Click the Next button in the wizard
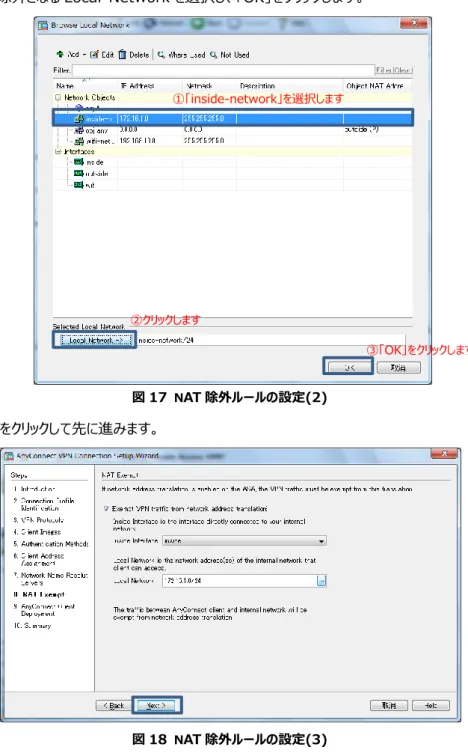This screenshot has height=753, width=468. pos(157,705)
